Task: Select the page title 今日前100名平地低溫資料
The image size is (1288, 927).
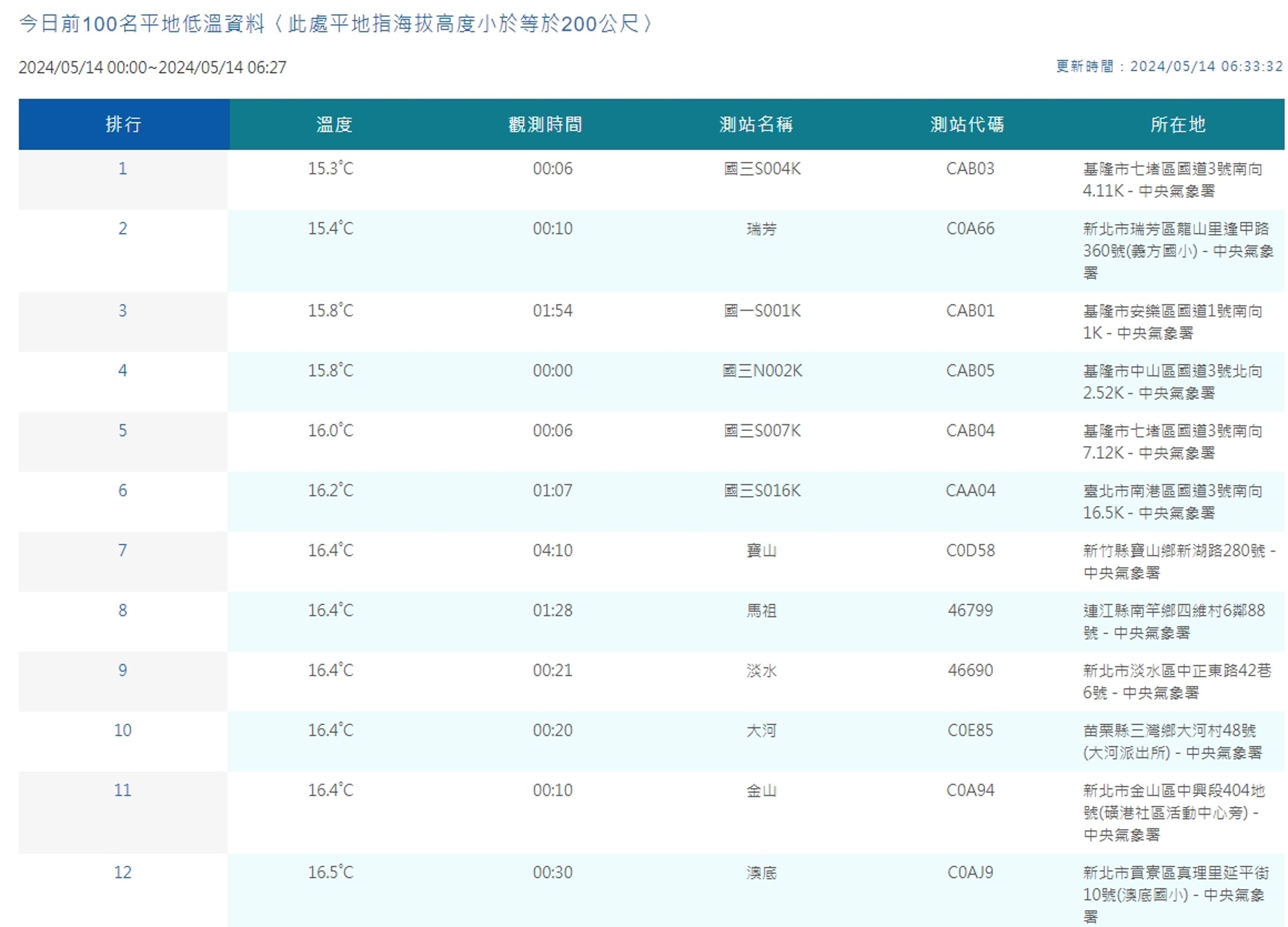Action: (x=142, y=24)
